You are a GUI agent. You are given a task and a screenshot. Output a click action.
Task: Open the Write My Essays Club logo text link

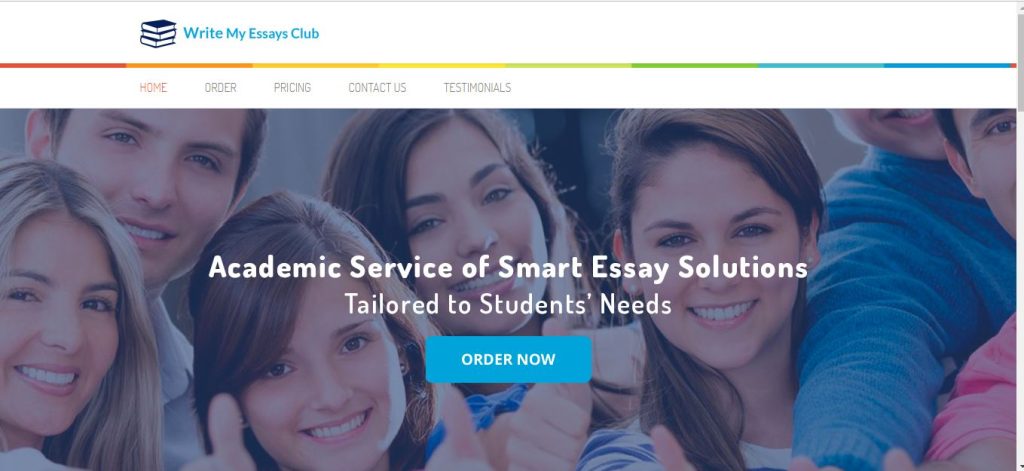[x=251, y=33]
